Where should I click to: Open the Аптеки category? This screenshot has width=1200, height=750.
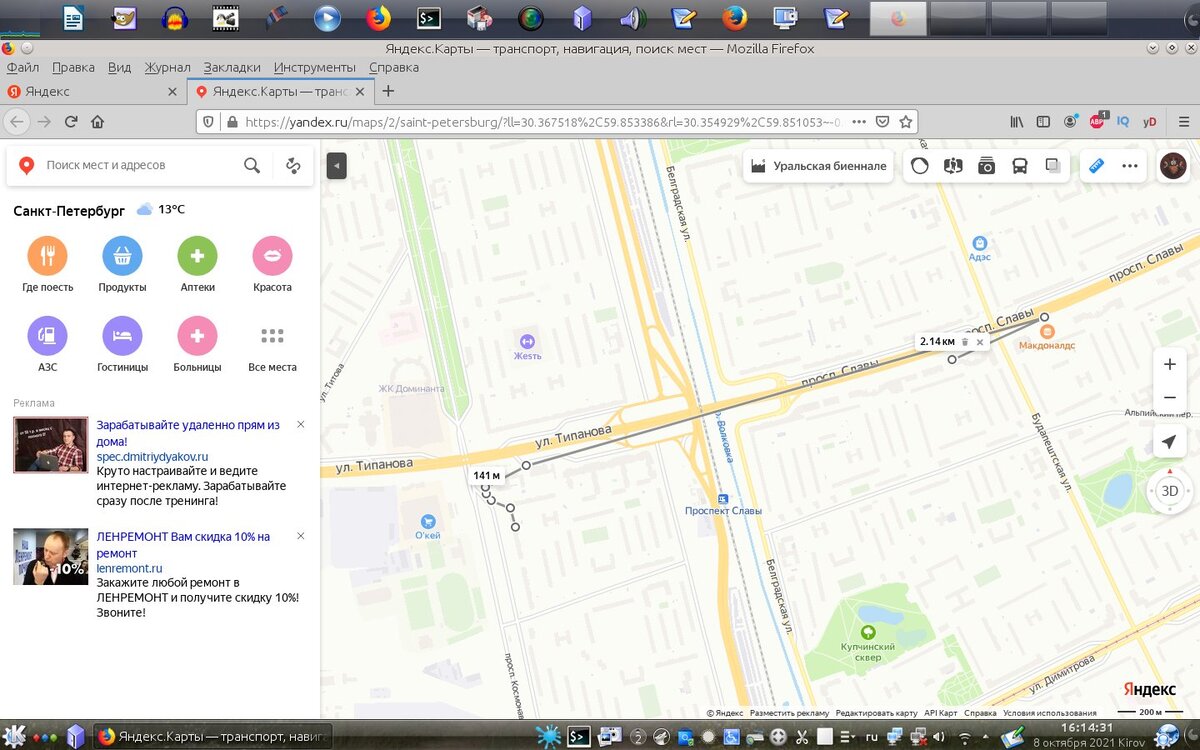pos(198,264)
